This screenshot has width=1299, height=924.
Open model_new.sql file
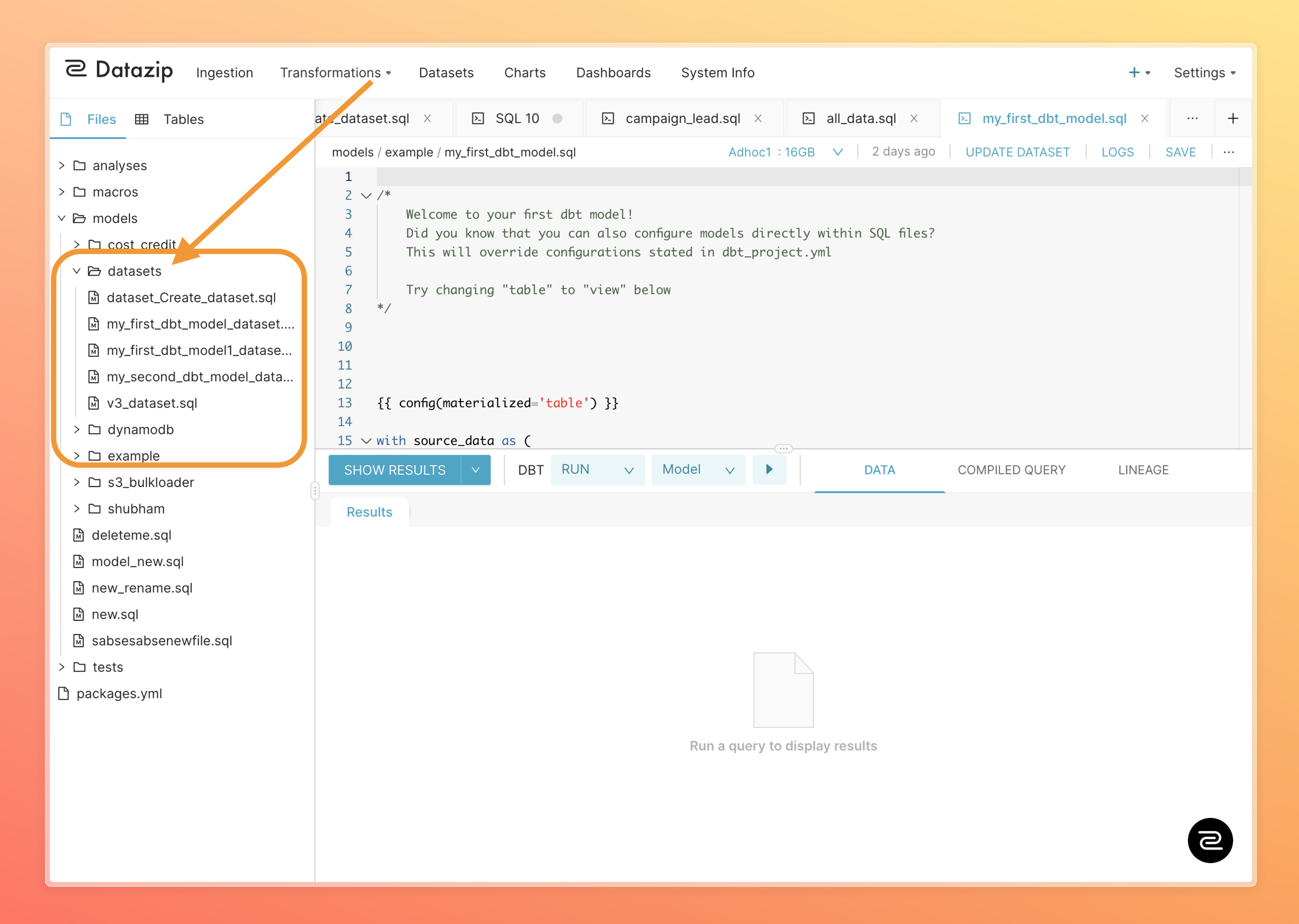point(138,562)
